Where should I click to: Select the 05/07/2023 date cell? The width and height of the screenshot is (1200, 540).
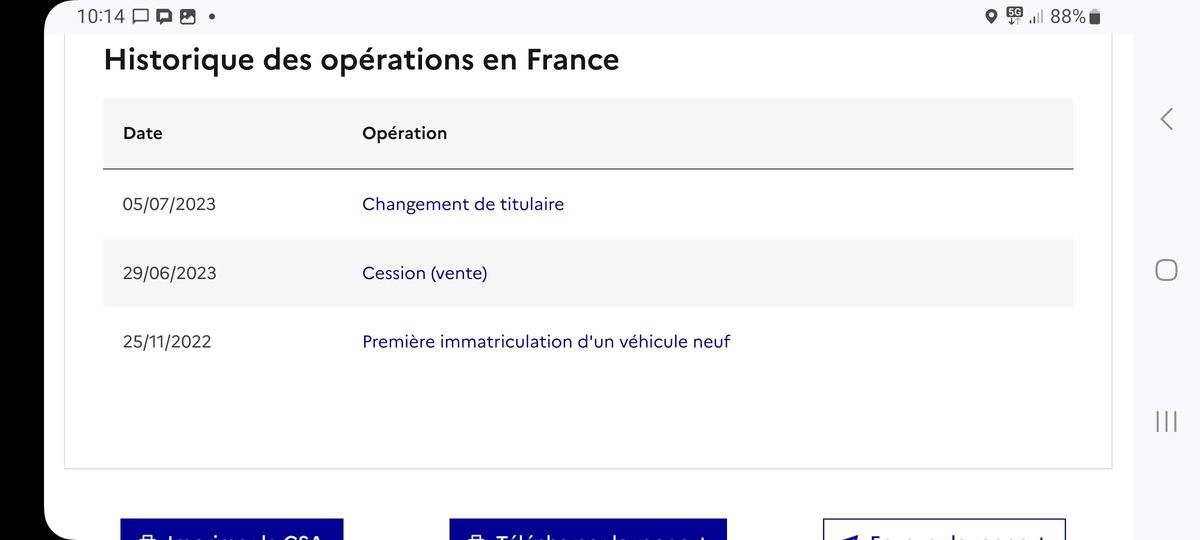coord(169,204)
